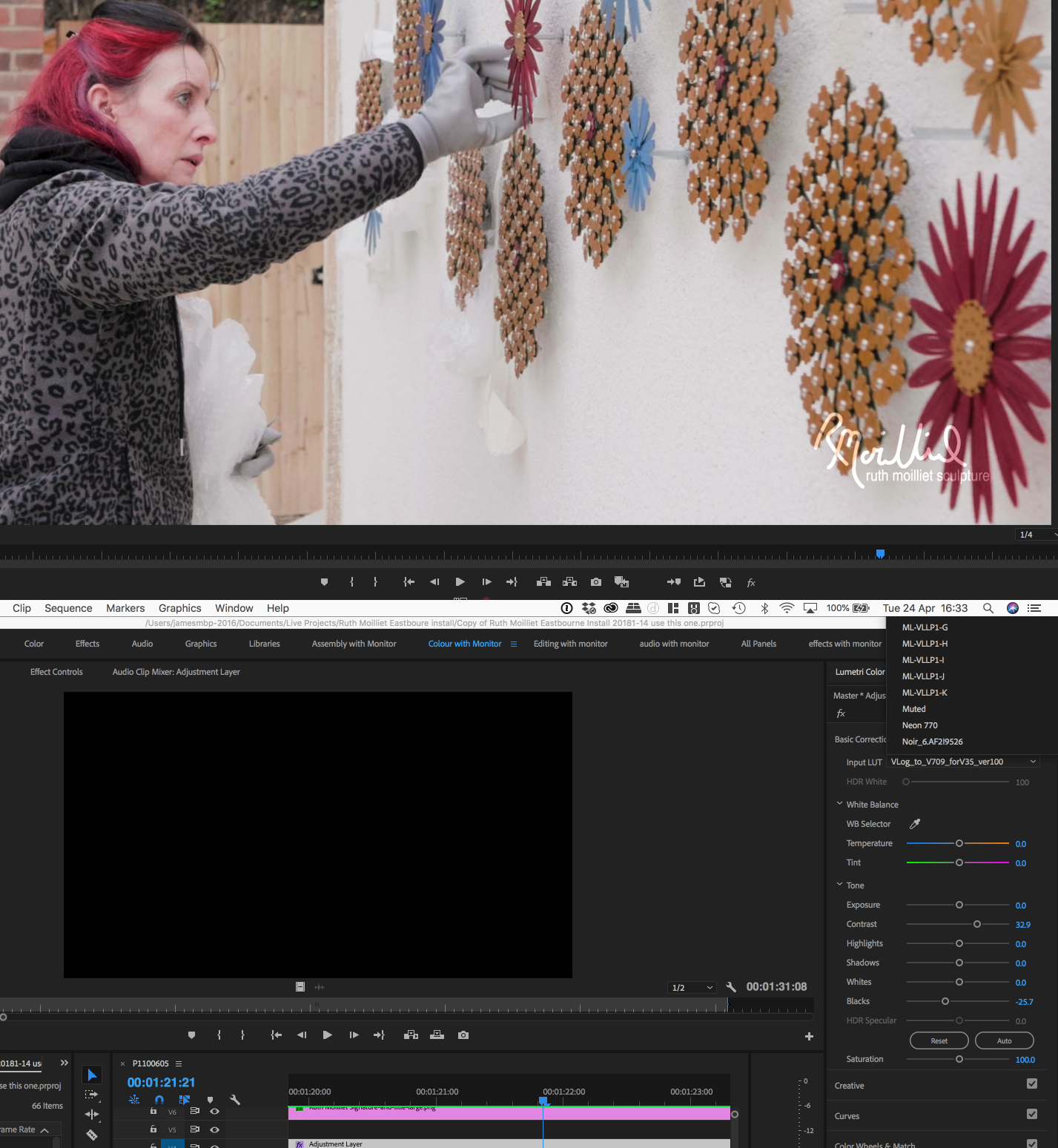Open Source monitor settings wrench
Screen dimensions: 1058x1148
(x=731, y=987)
